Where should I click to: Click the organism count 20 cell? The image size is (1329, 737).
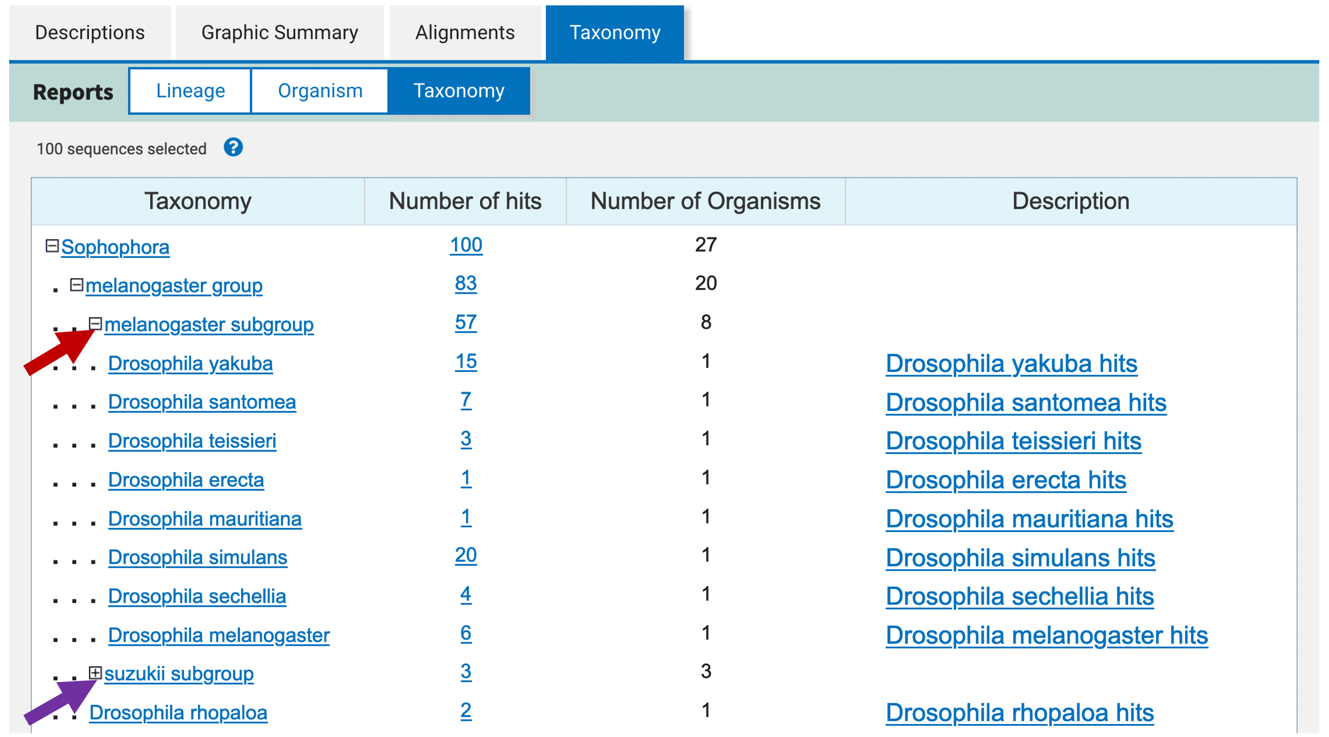pyautogui.click(x=706, y=284)
